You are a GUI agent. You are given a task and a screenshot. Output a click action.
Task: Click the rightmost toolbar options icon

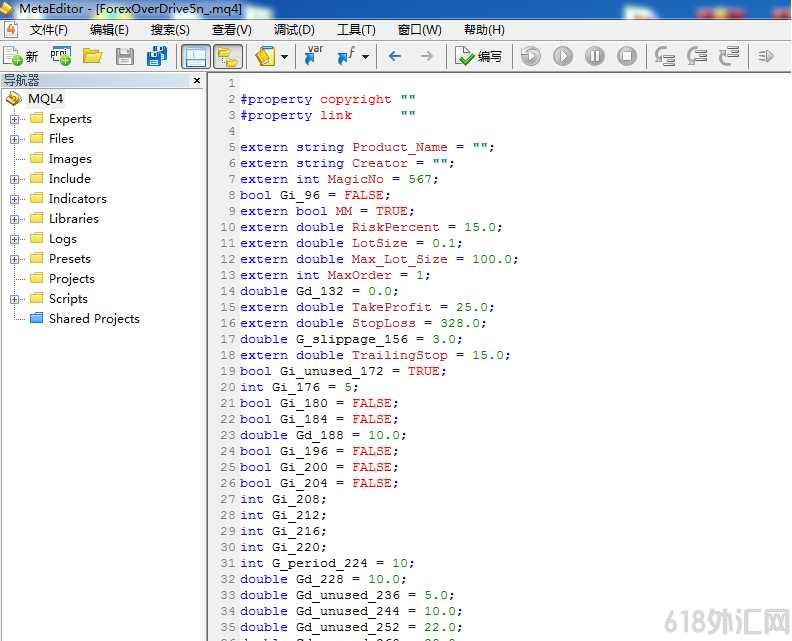click(766, 56)
